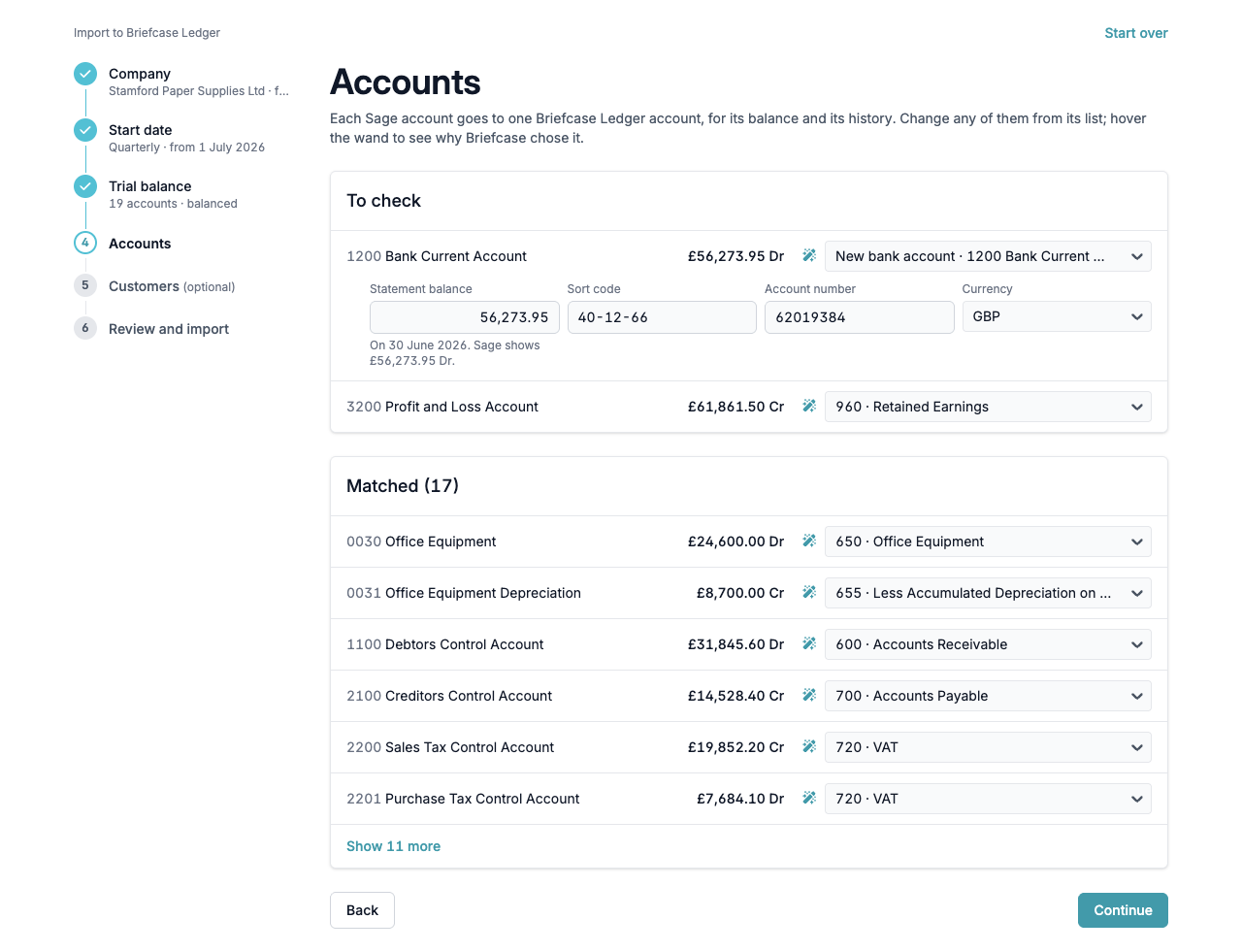Click the Matched (17) heading
The height and width of the screenshot is (952, 1242).
pos(403,486)
